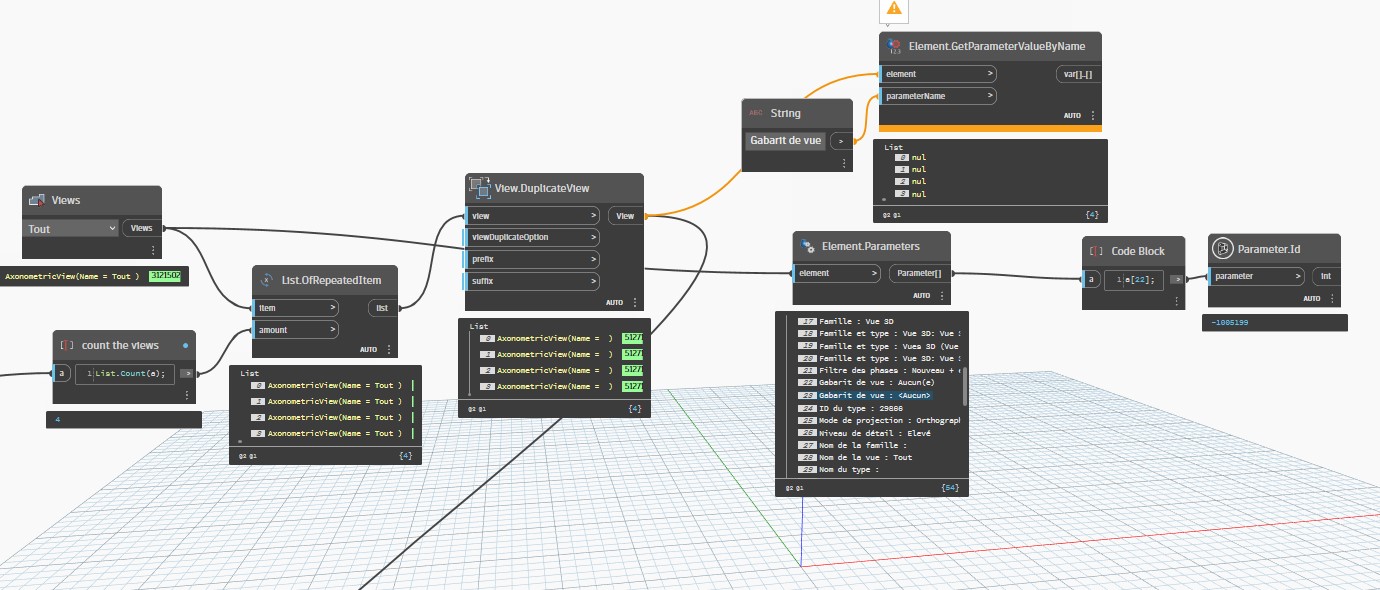Open the String node three-dot menu
This screenshot has height=590, width=1380.
844,163
